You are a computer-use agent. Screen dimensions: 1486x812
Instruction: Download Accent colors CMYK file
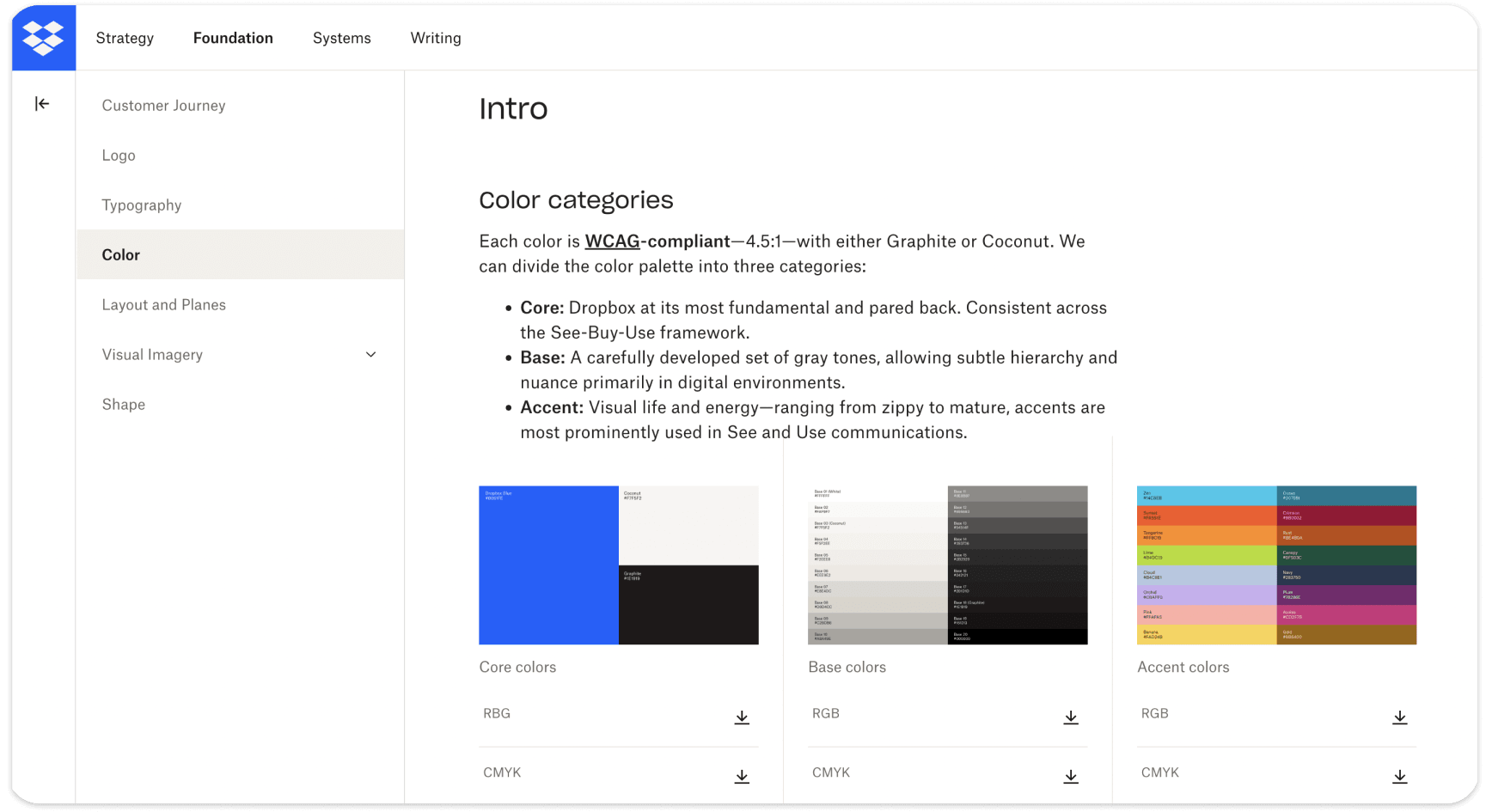[x=1400, y=777]
